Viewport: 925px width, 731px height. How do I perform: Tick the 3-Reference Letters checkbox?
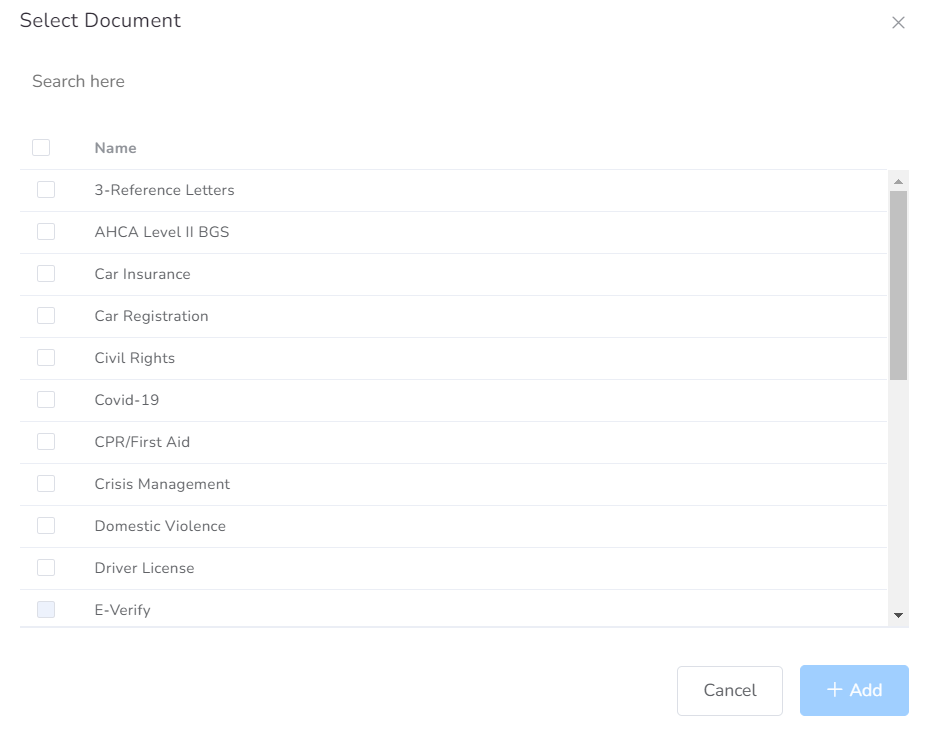tap(46, 190)
